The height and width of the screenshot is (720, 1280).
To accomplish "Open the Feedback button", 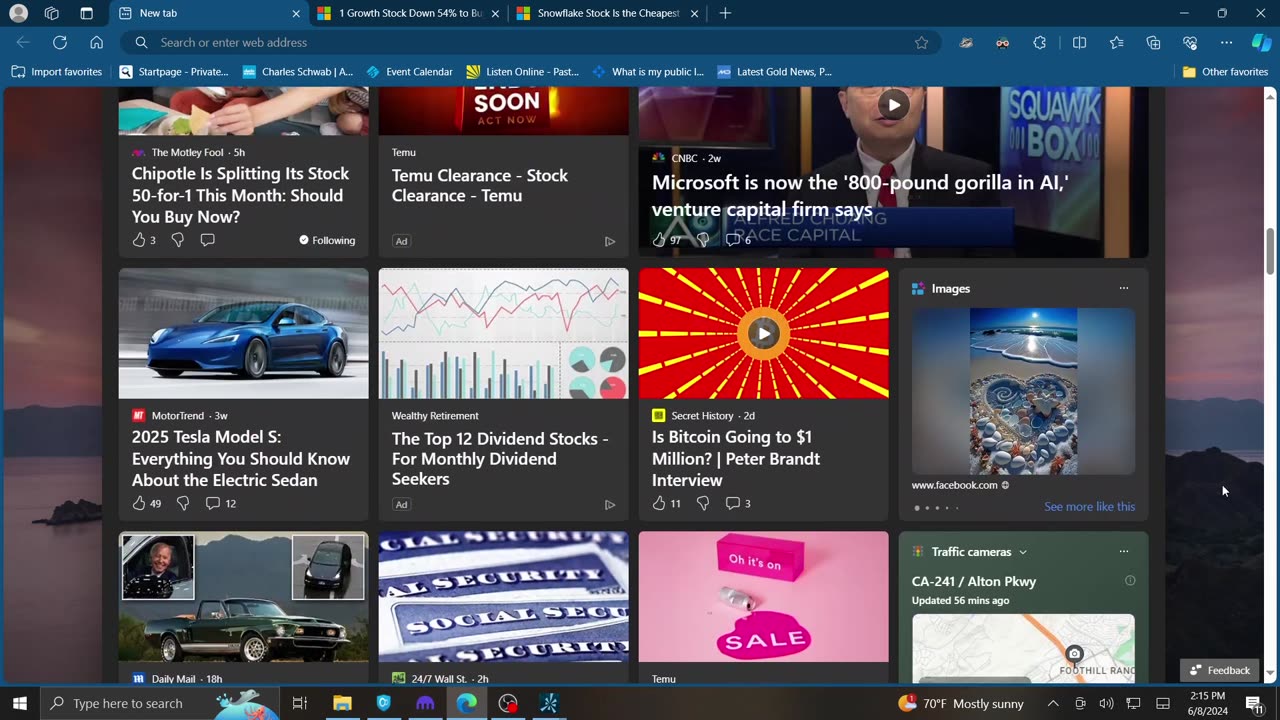I will coord(1219,670).
